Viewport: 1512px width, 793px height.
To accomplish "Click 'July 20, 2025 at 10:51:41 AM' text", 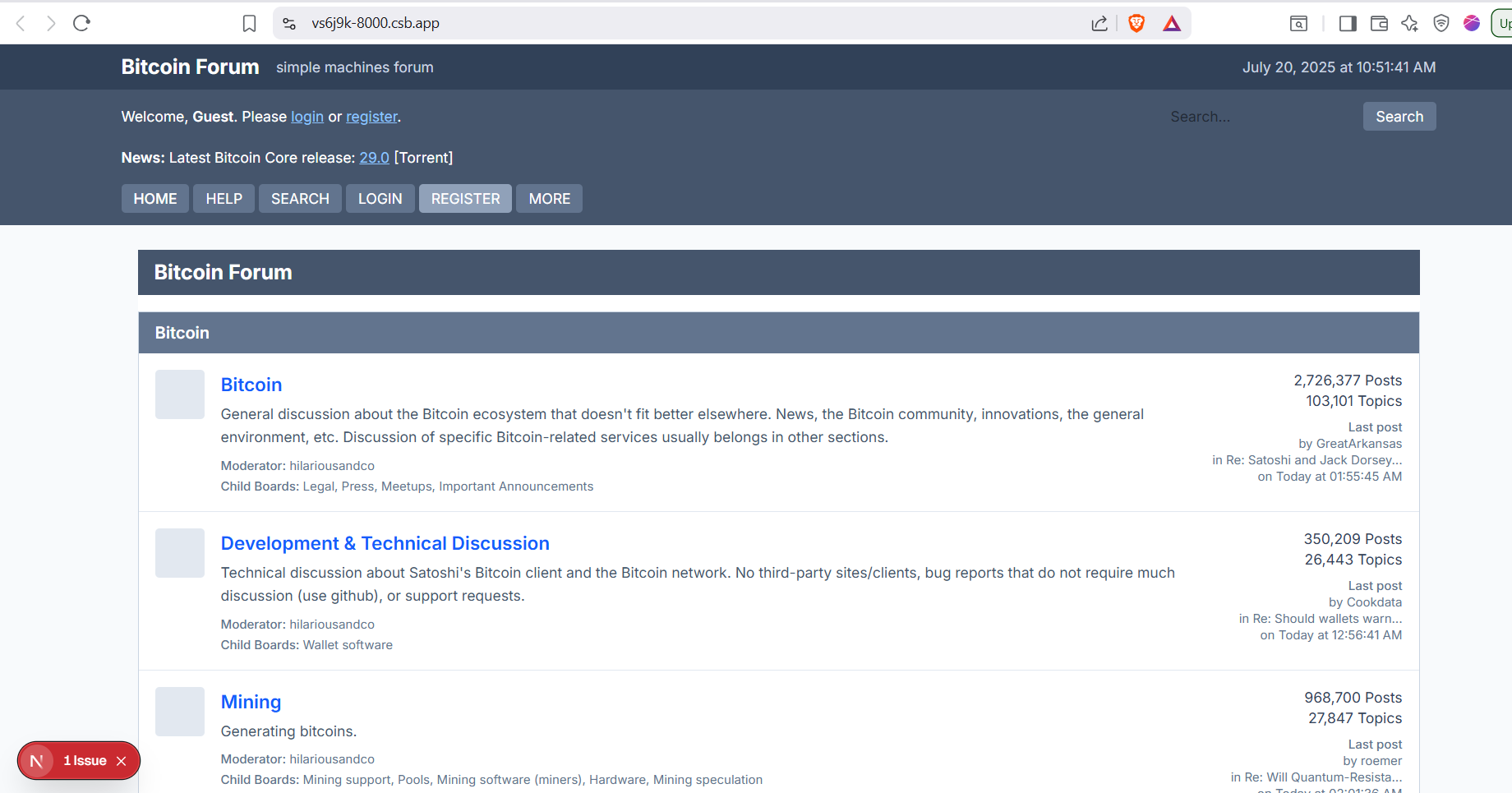I will [1339, 67].
